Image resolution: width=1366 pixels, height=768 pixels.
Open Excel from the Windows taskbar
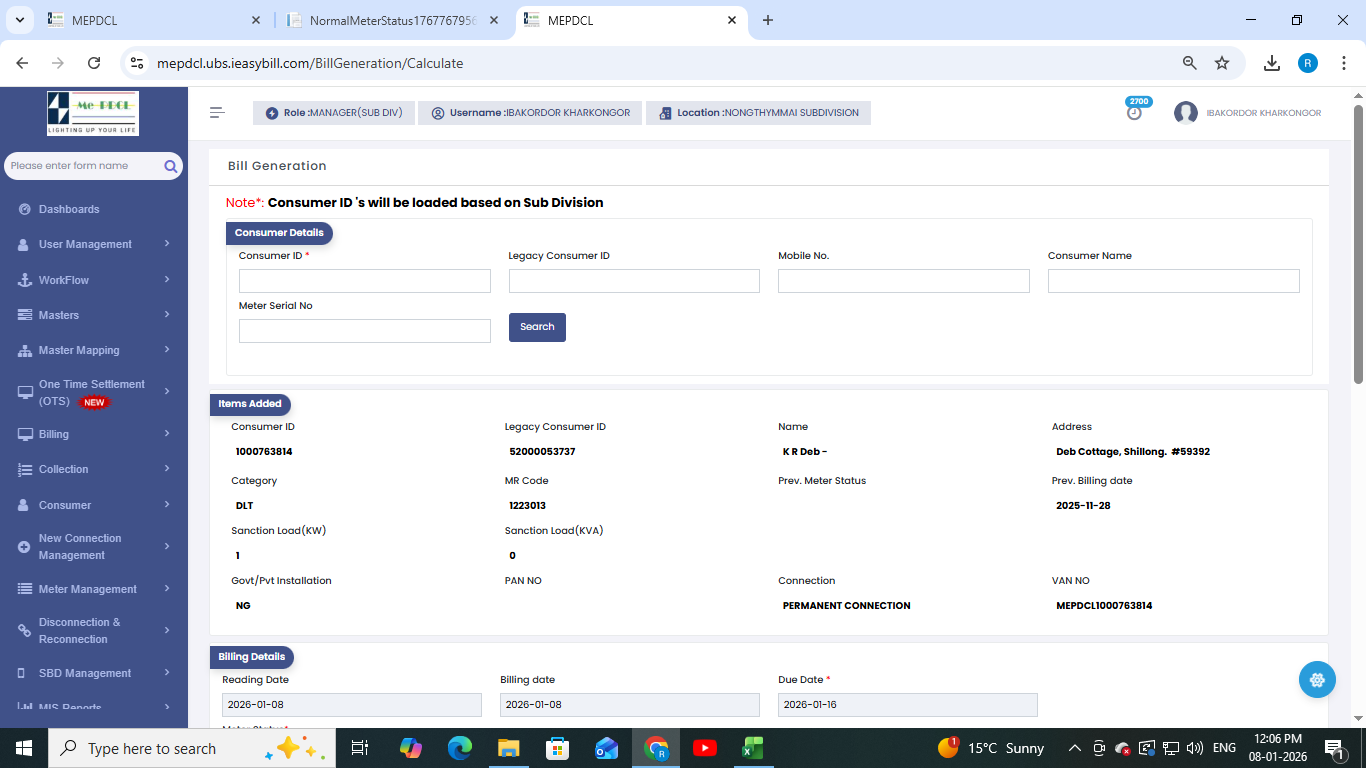(753, 748)
